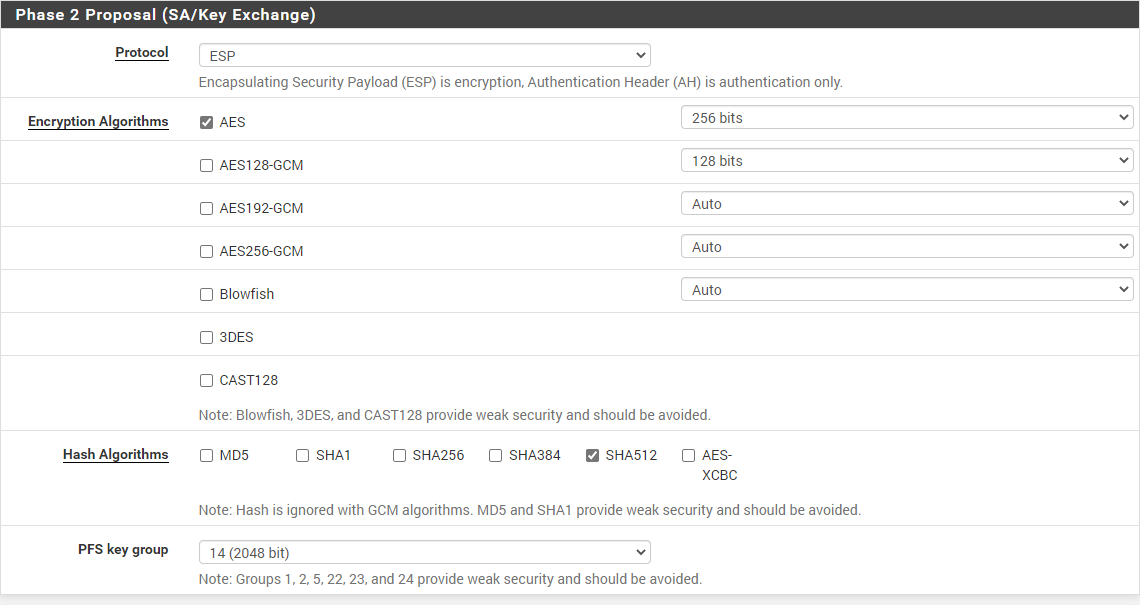Viewport: 1140px width, 605px height.
Task: Check the MD5 hash algorithm box
Action: [x=207, y=456]
